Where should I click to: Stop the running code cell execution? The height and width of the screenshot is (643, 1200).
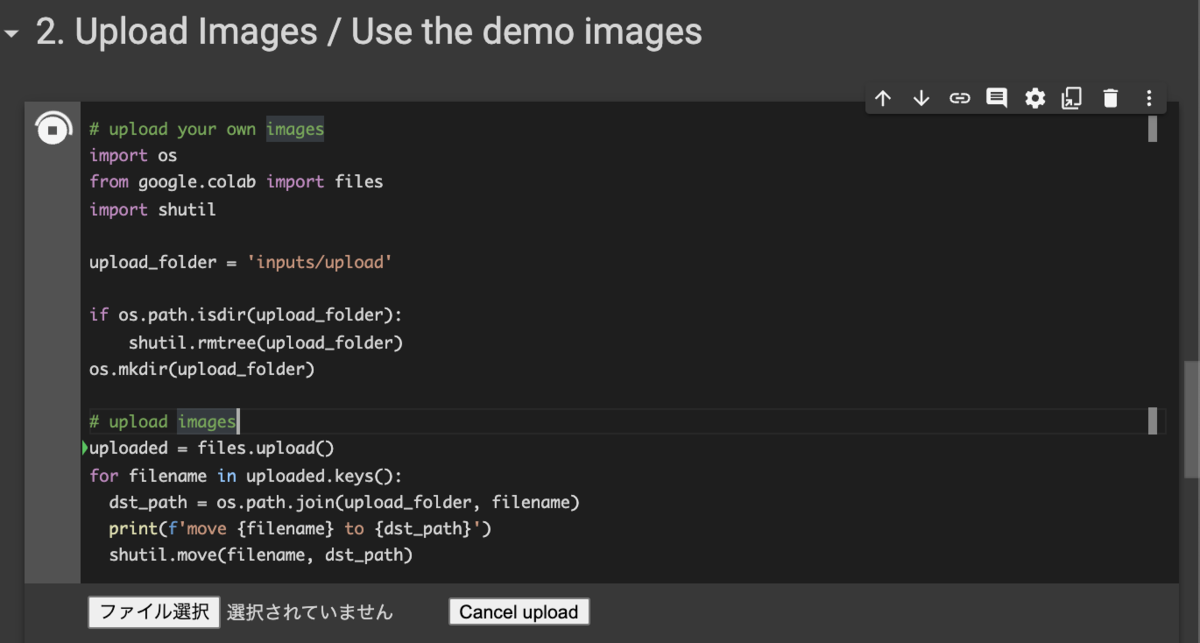click(53, 127)
